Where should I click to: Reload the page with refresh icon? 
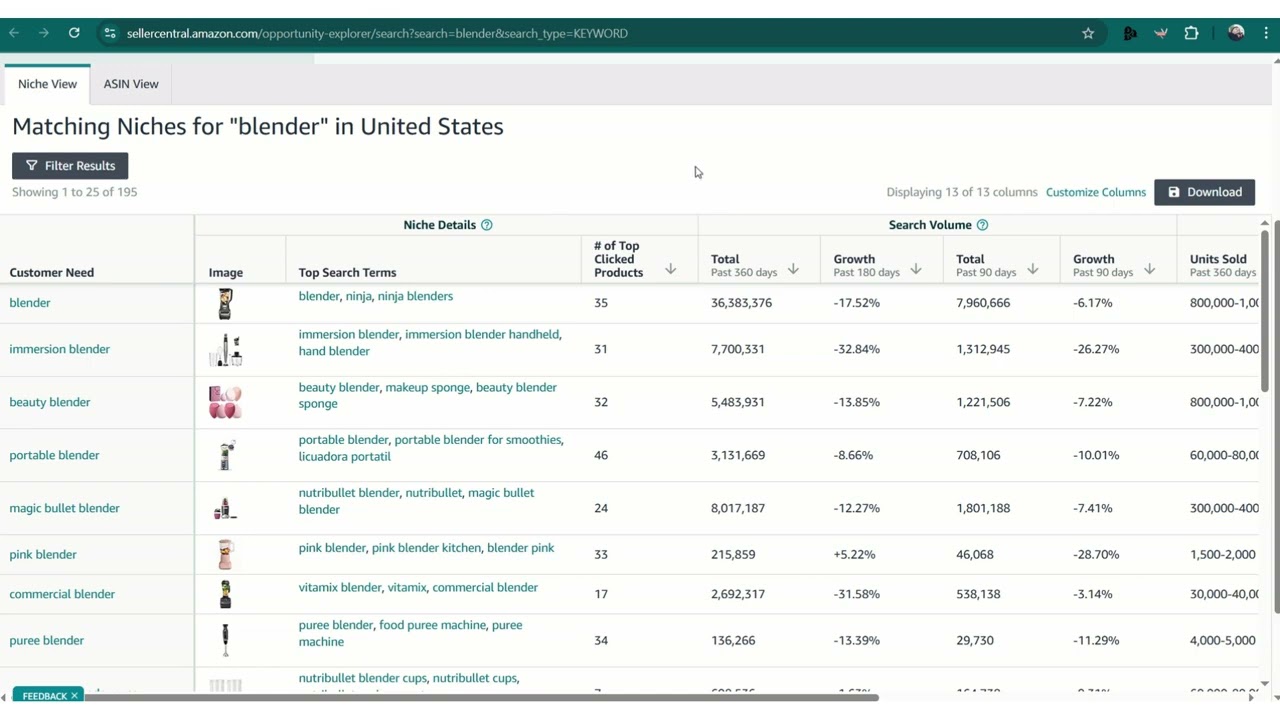pyautogui.click(x=74, y=33)
